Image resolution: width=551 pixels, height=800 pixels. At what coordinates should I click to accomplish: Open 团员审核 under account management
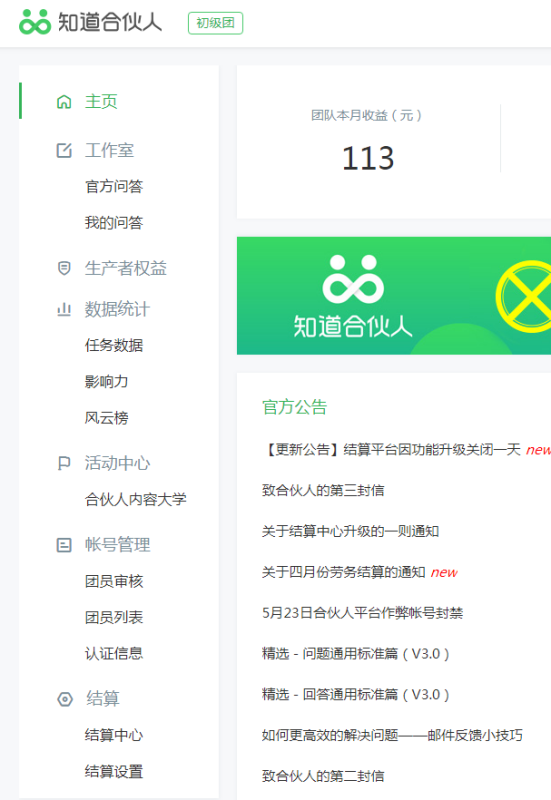point(114,581)
